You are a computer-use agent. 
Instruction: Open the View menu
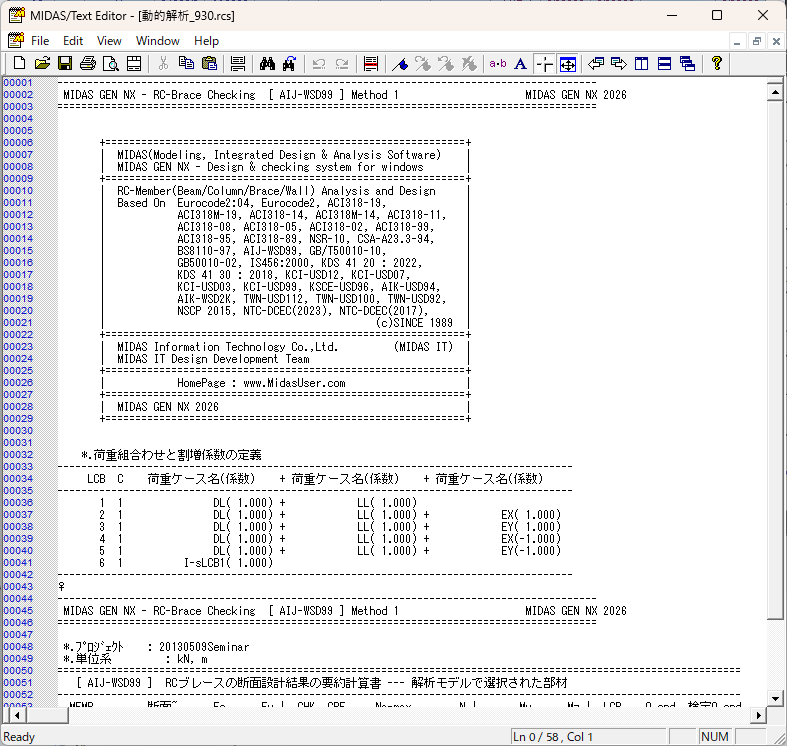click(x=109, y=41)
